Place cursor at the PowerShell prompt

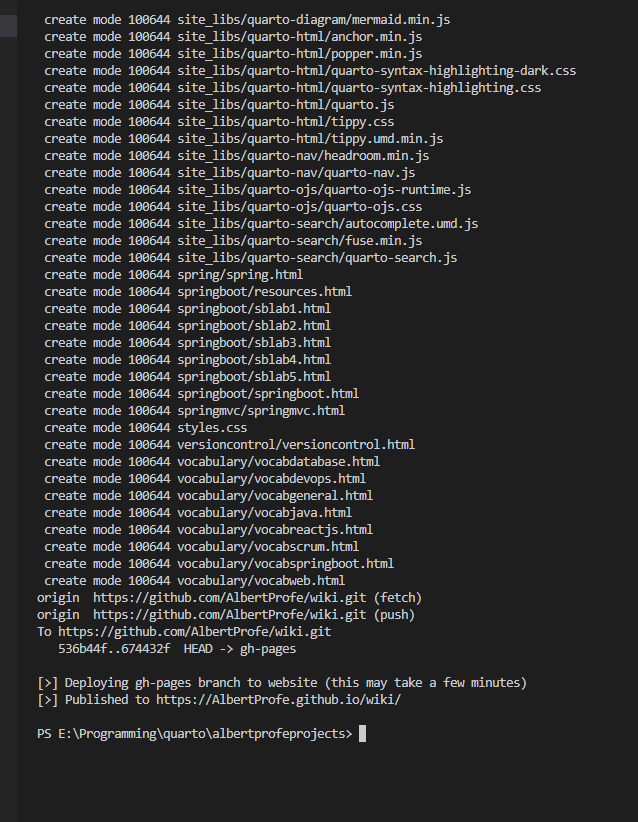(362, 734)
